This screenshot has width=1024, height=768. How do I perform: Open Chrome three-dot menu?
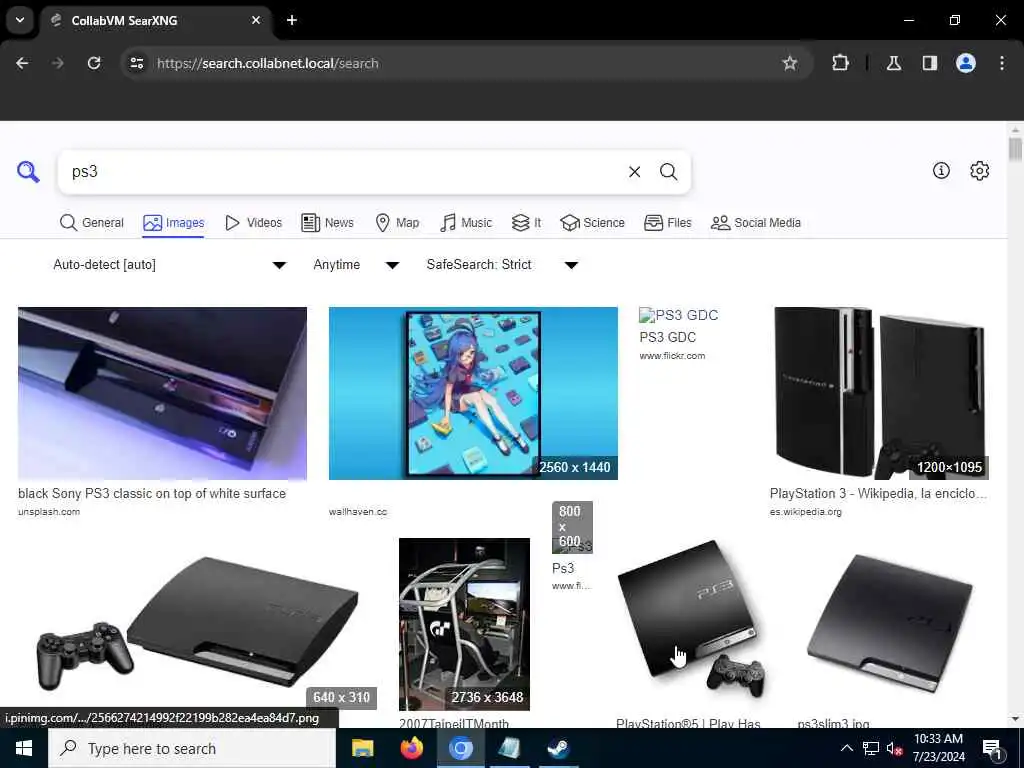[x=1002, y=63]
